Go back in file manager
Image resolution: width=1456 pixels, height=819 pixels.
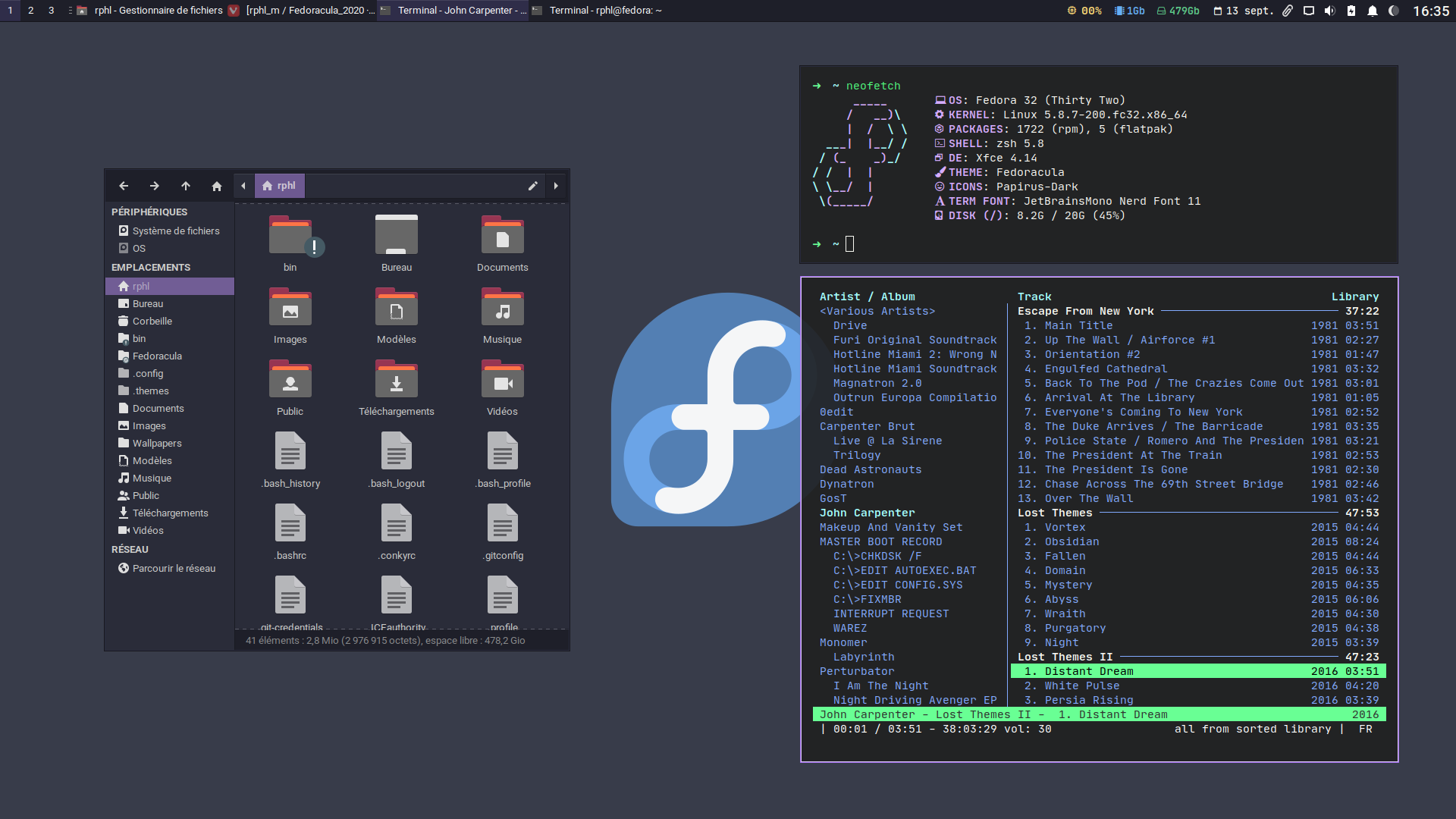point(124,186)
